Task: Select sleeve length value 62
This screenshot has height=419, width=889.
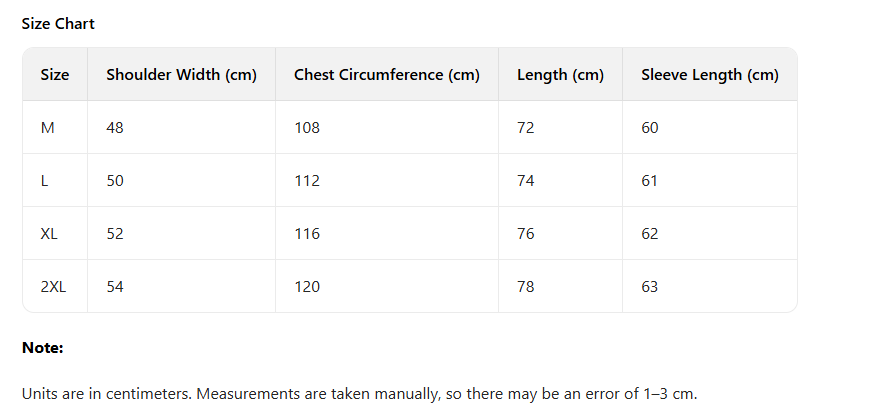Action: pyautogui.click(x=650, y=234)
